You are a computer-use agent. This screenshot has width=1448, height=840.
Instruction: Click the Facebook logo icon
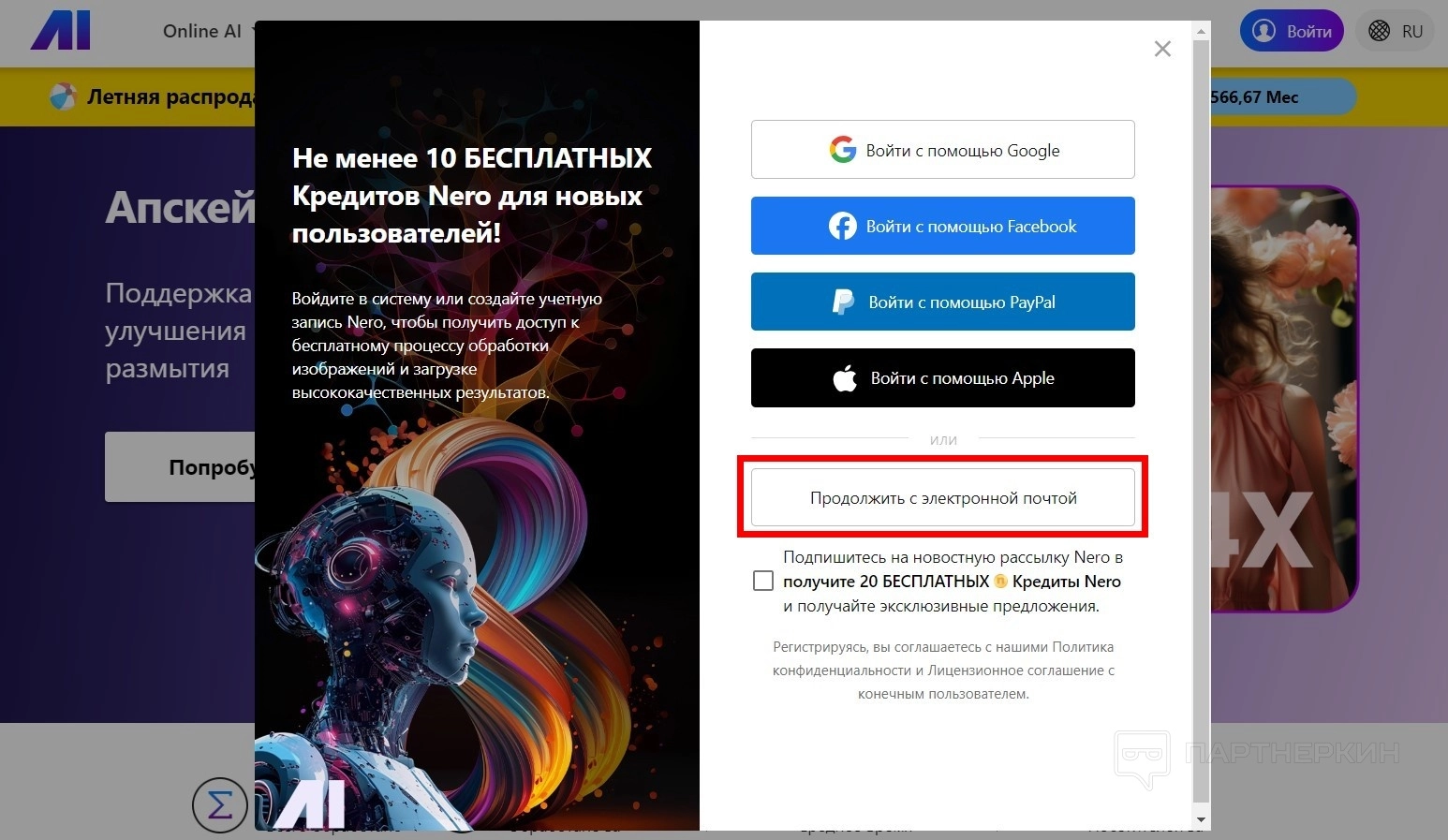[x=843, y=226]
